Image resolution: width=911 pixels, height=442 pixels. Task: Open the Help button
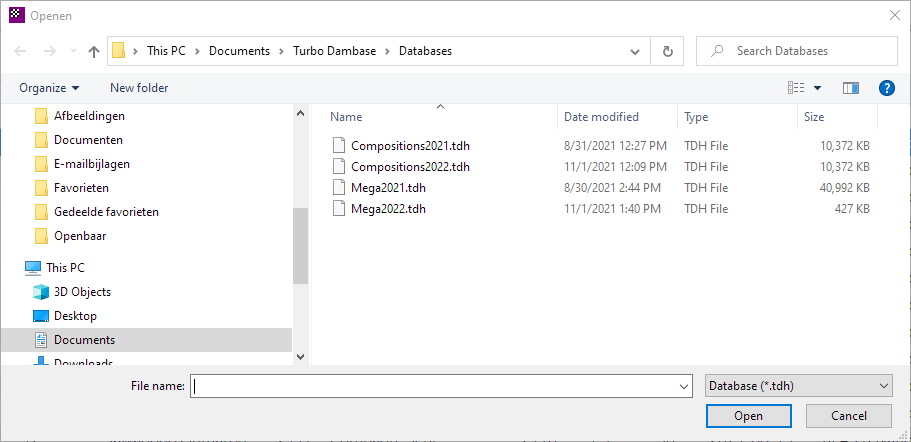pyautogui.click(x=887, y=88)
